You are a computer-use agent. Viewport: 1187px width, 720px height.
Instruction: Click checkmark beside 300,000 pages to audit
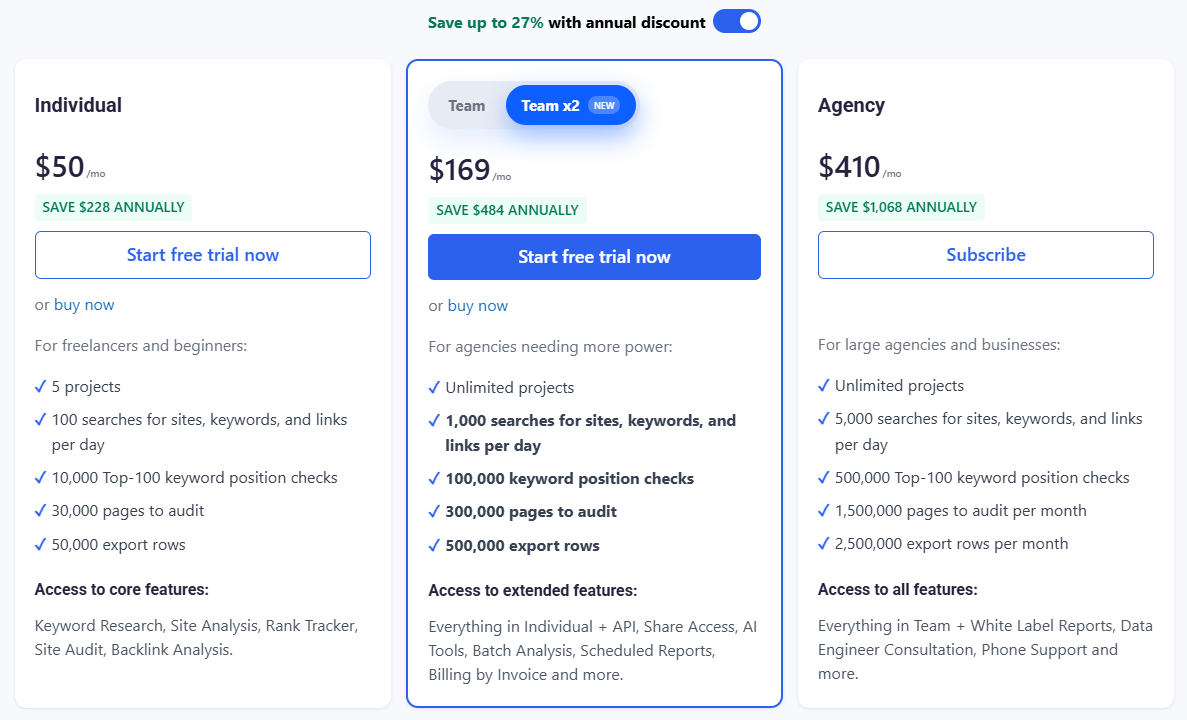coord(434,511)
